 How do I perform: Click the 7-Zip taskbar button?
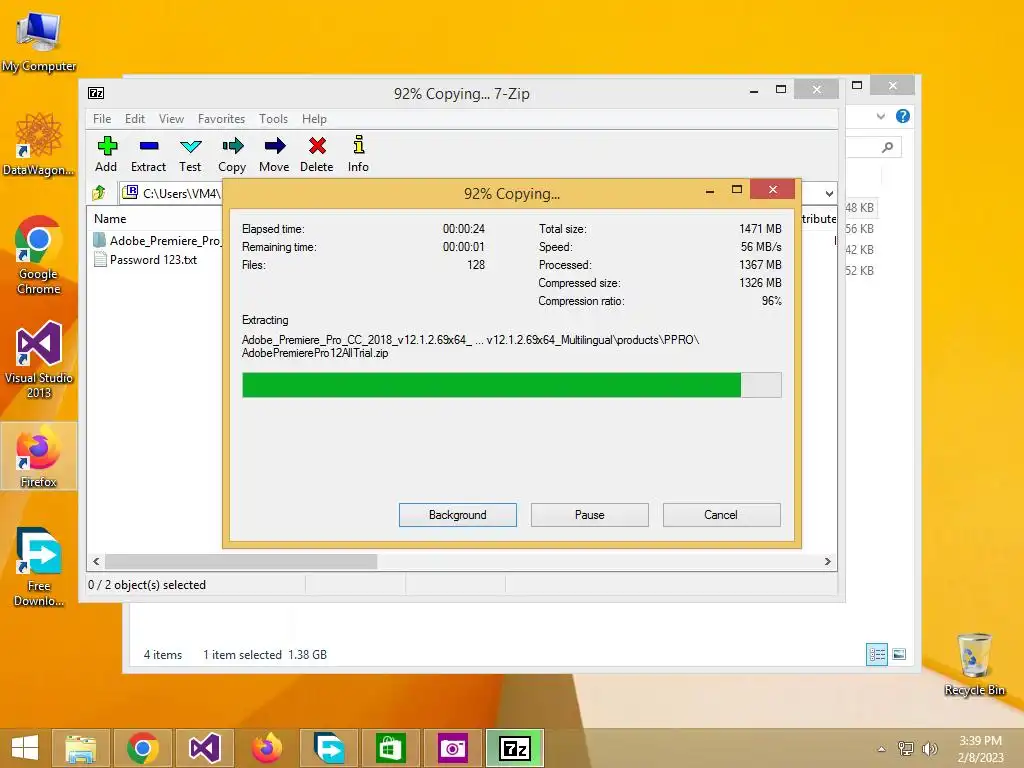point(515,748)
